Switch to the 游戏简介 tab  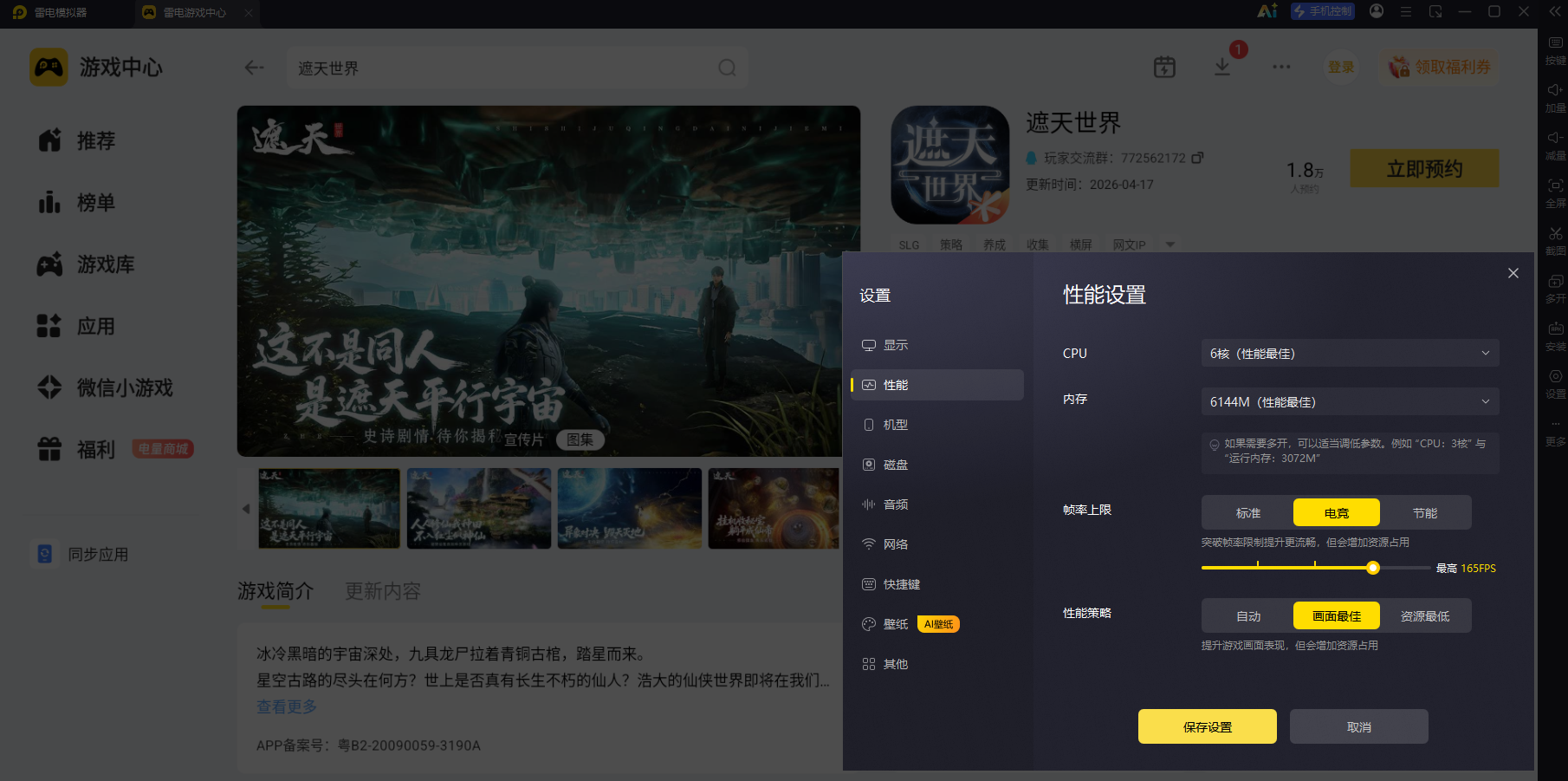275,591
